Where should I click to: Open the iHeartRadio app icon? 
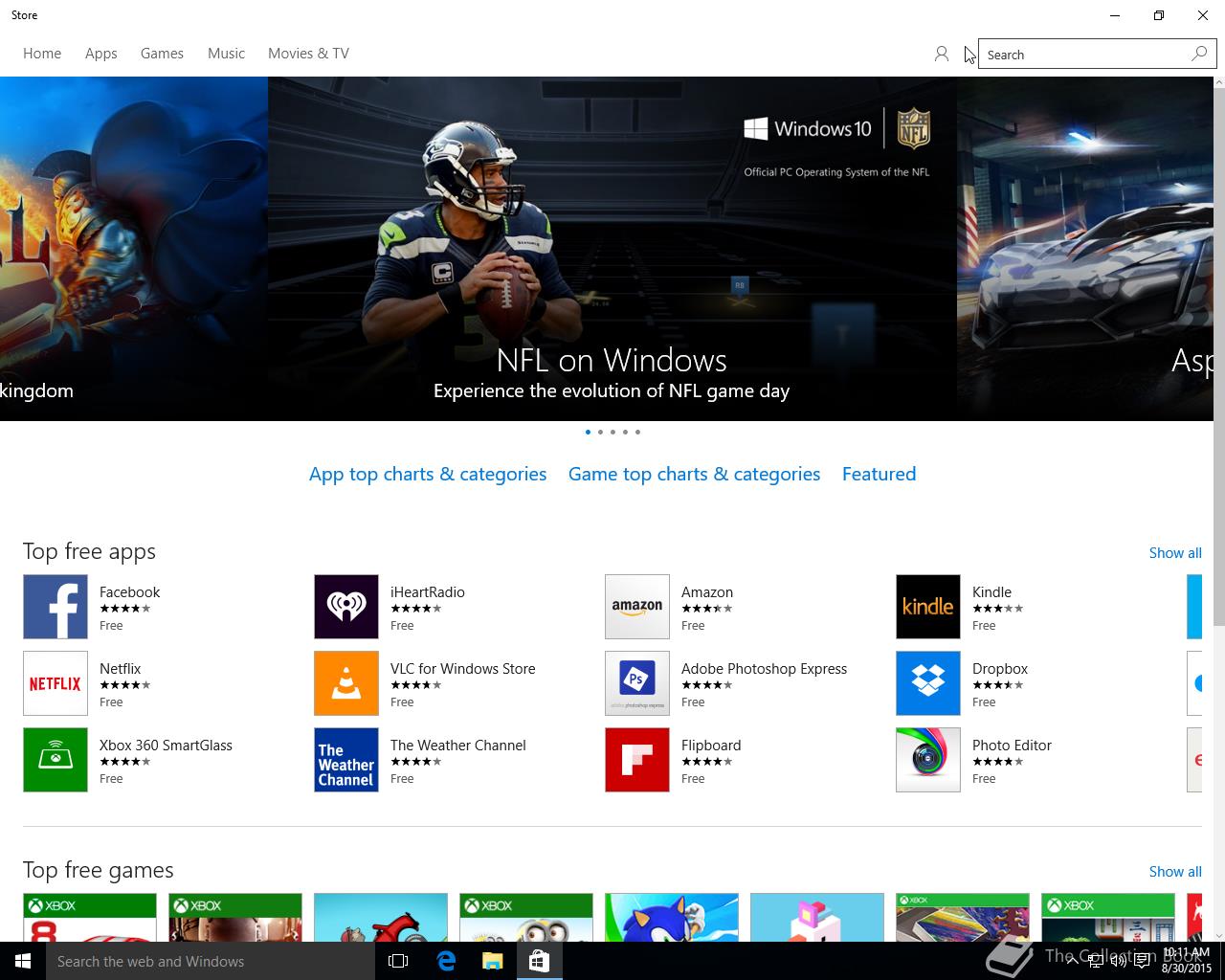point(346,607)
